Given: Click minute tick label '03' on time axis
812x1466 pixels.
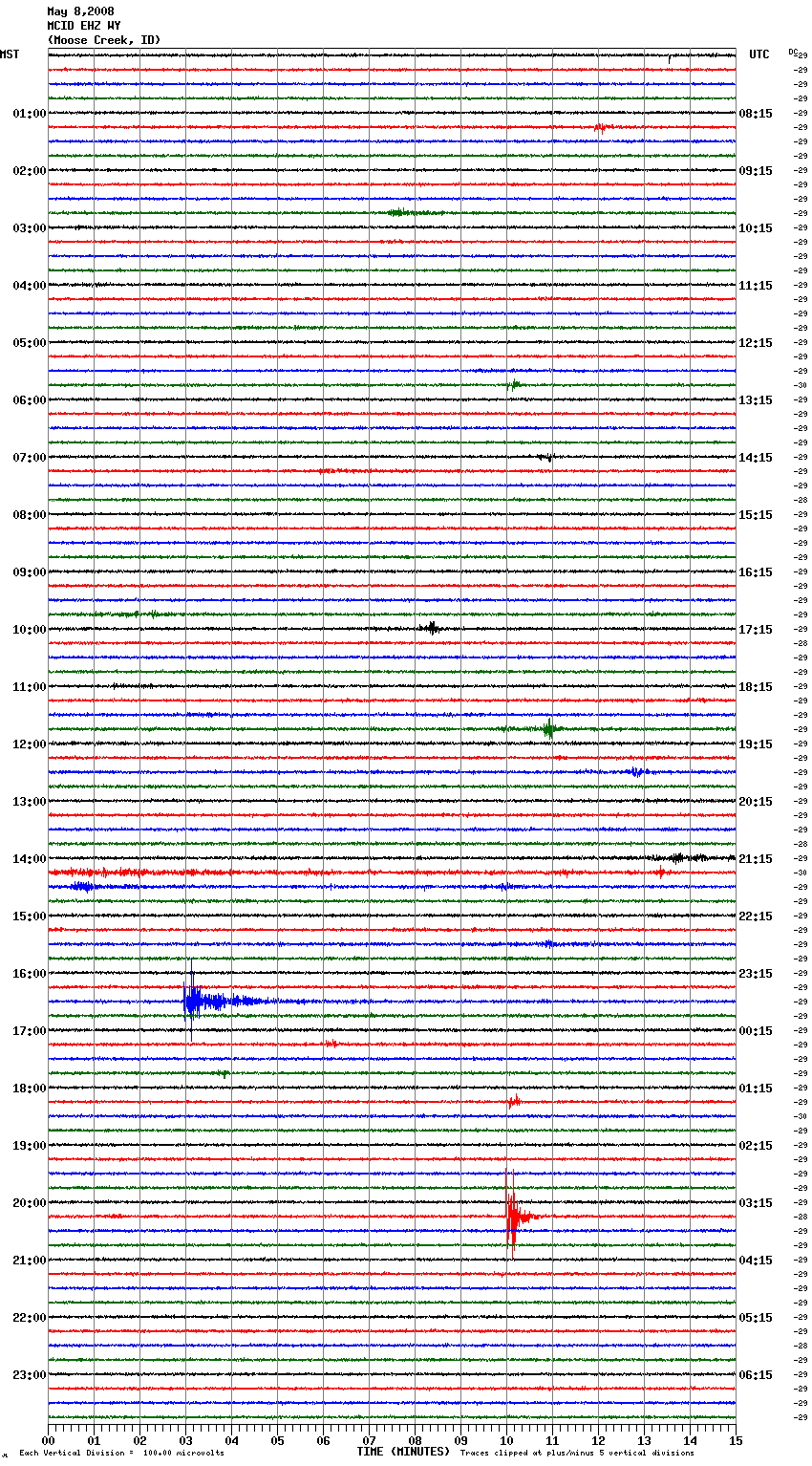Looking at the screenshot, I should click(x=185, y=1440).
